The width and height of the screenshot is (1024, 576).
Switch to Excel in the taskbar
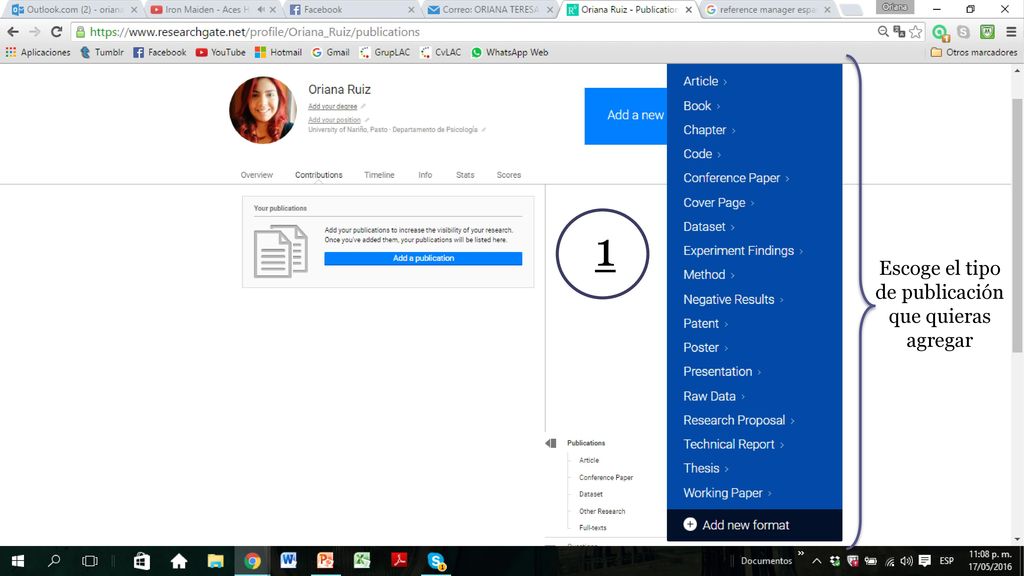point(362,560)
